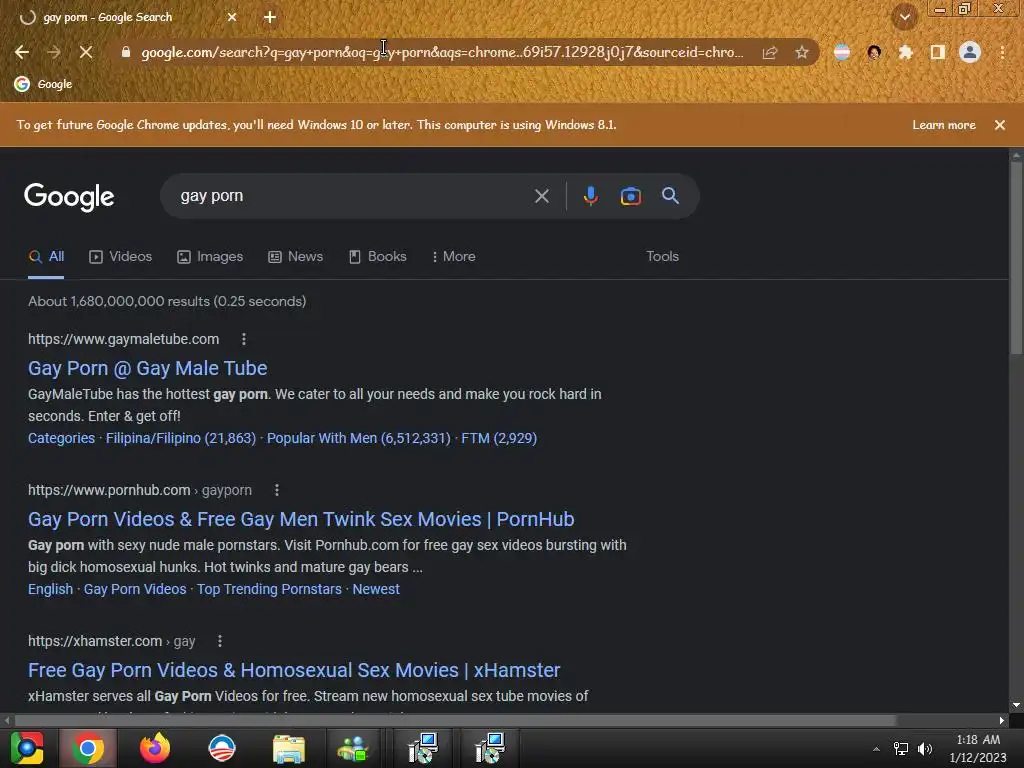Toggle the Chrome side panel icon
The image size is (1024, 768).
click(938, 52)
